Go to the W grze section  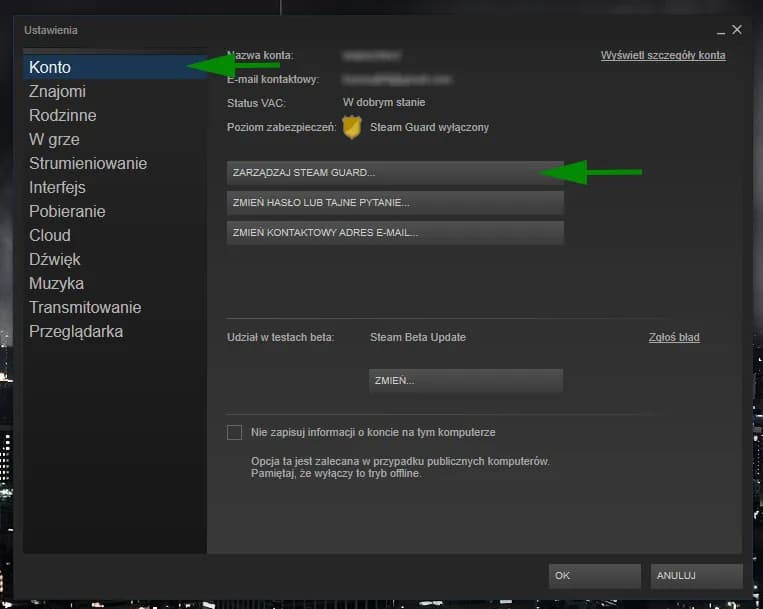point(54,139)
